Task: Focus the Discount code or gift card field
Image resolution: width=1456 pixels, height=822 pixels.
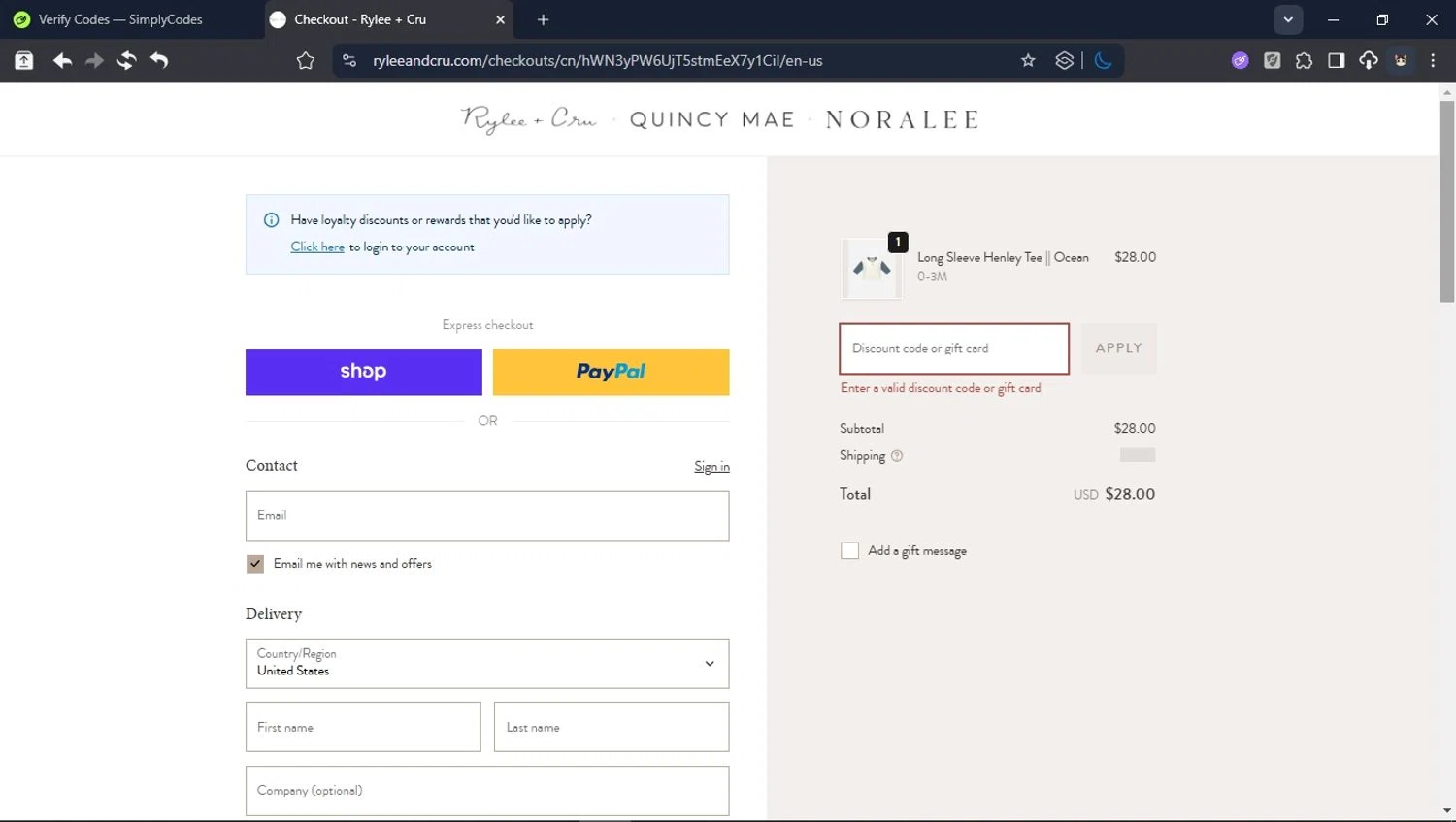Action: [954, 348]
